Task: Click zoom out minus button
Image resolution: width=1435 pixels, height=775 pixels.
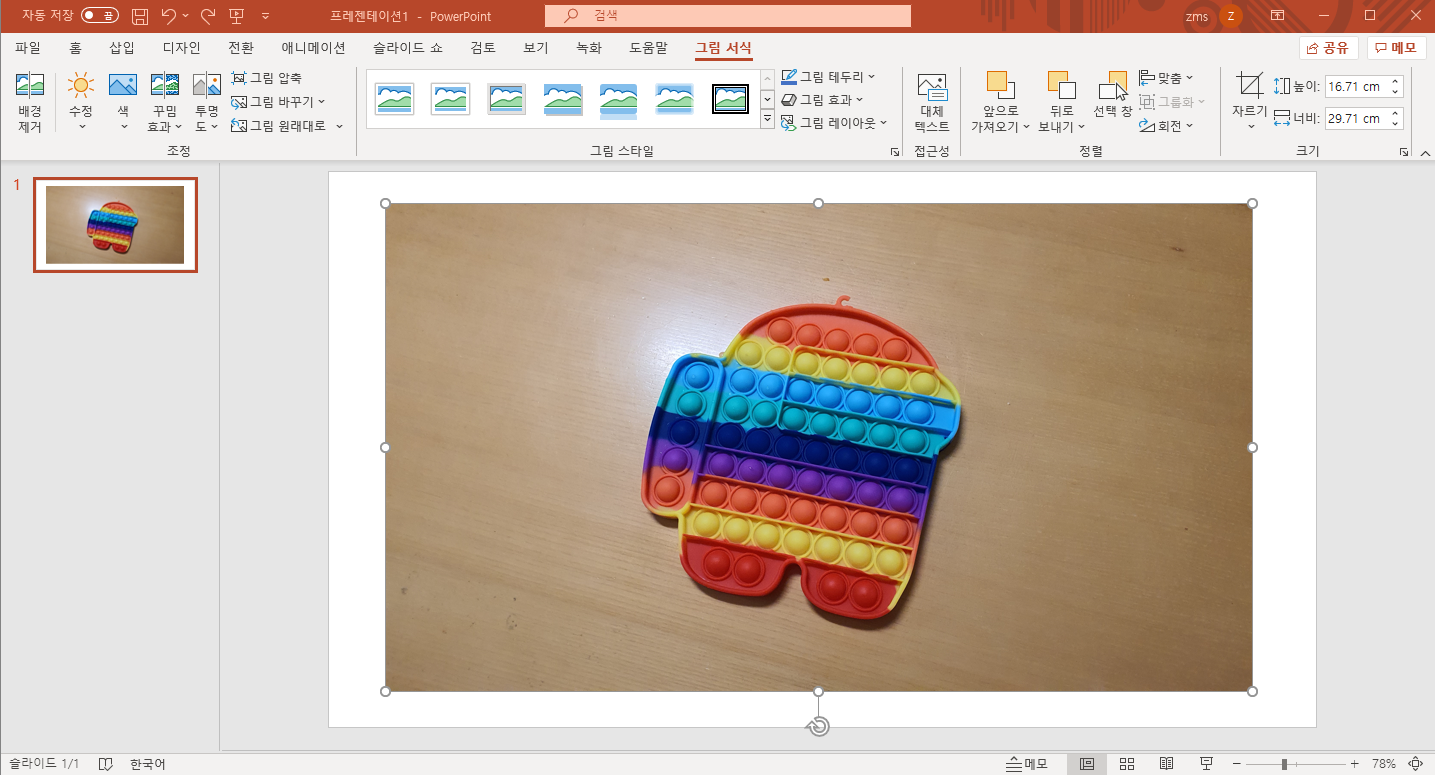Action: pos(1237,764)
